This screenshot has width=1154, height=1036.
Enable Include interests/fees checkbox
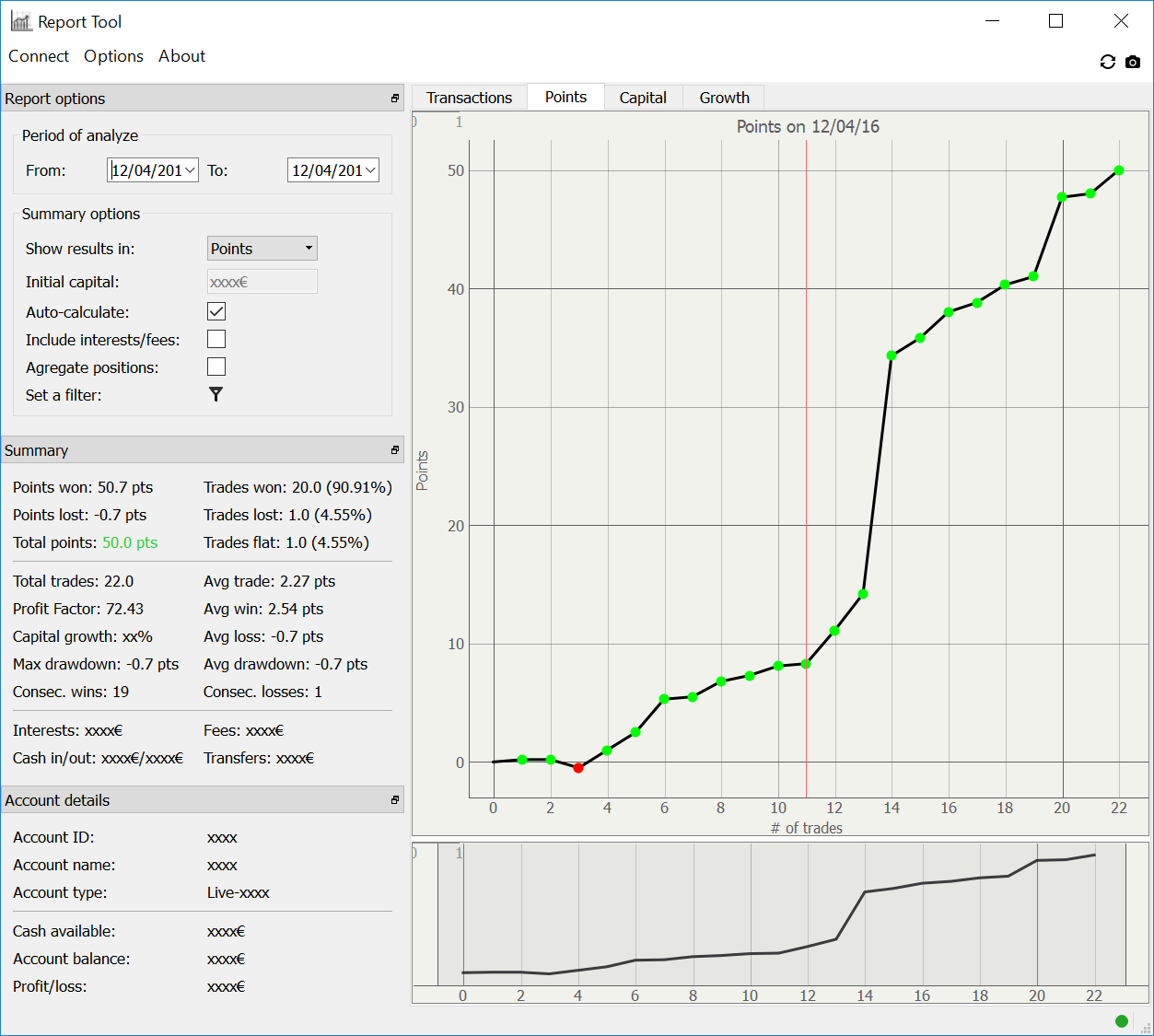pos(216,340)
